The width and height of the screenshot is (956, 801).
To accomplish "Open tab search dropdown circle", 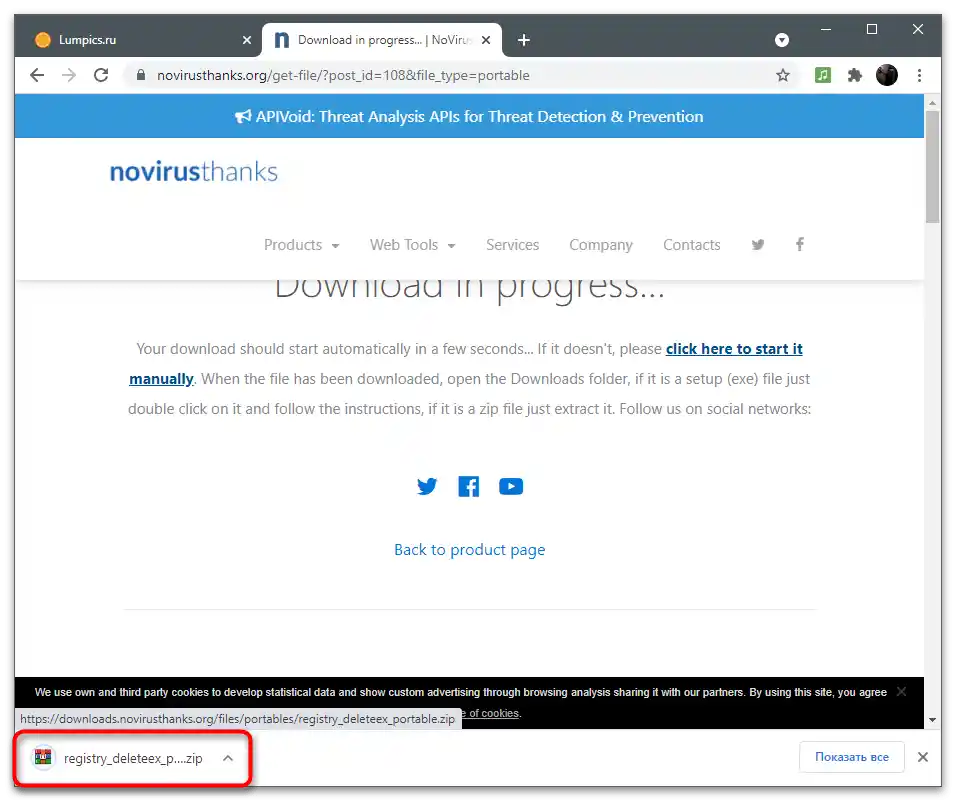I will point(782,40).
